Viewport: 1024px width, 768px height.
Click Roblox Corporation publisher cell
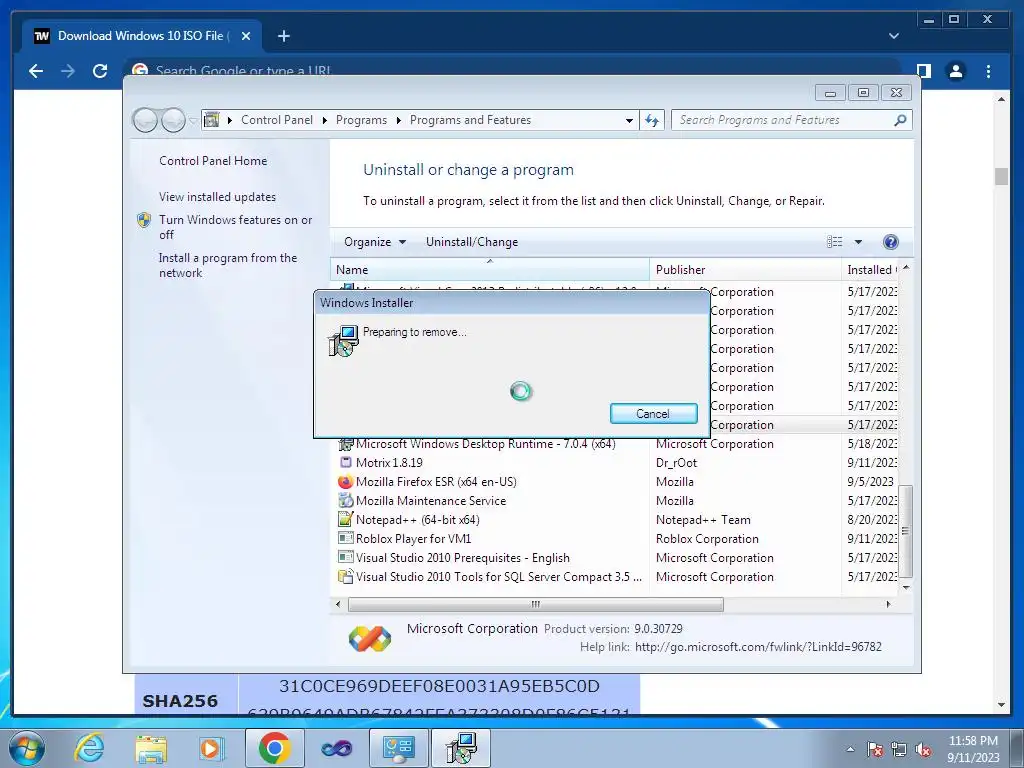coord(707,539)
